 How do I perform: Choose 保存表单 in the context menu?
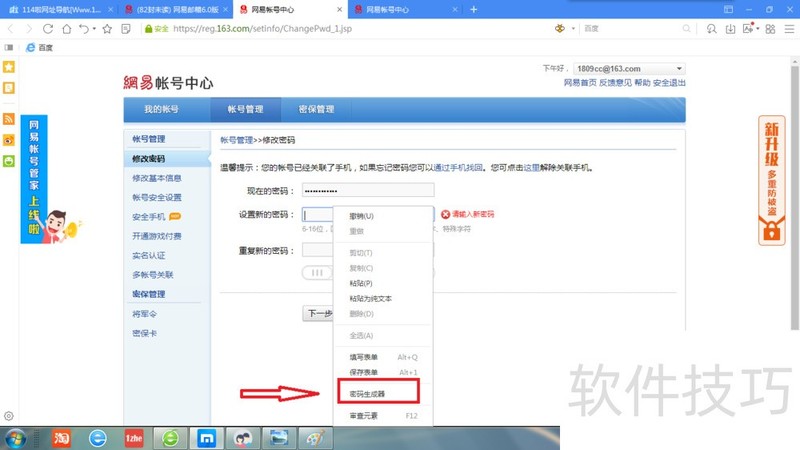383,372
